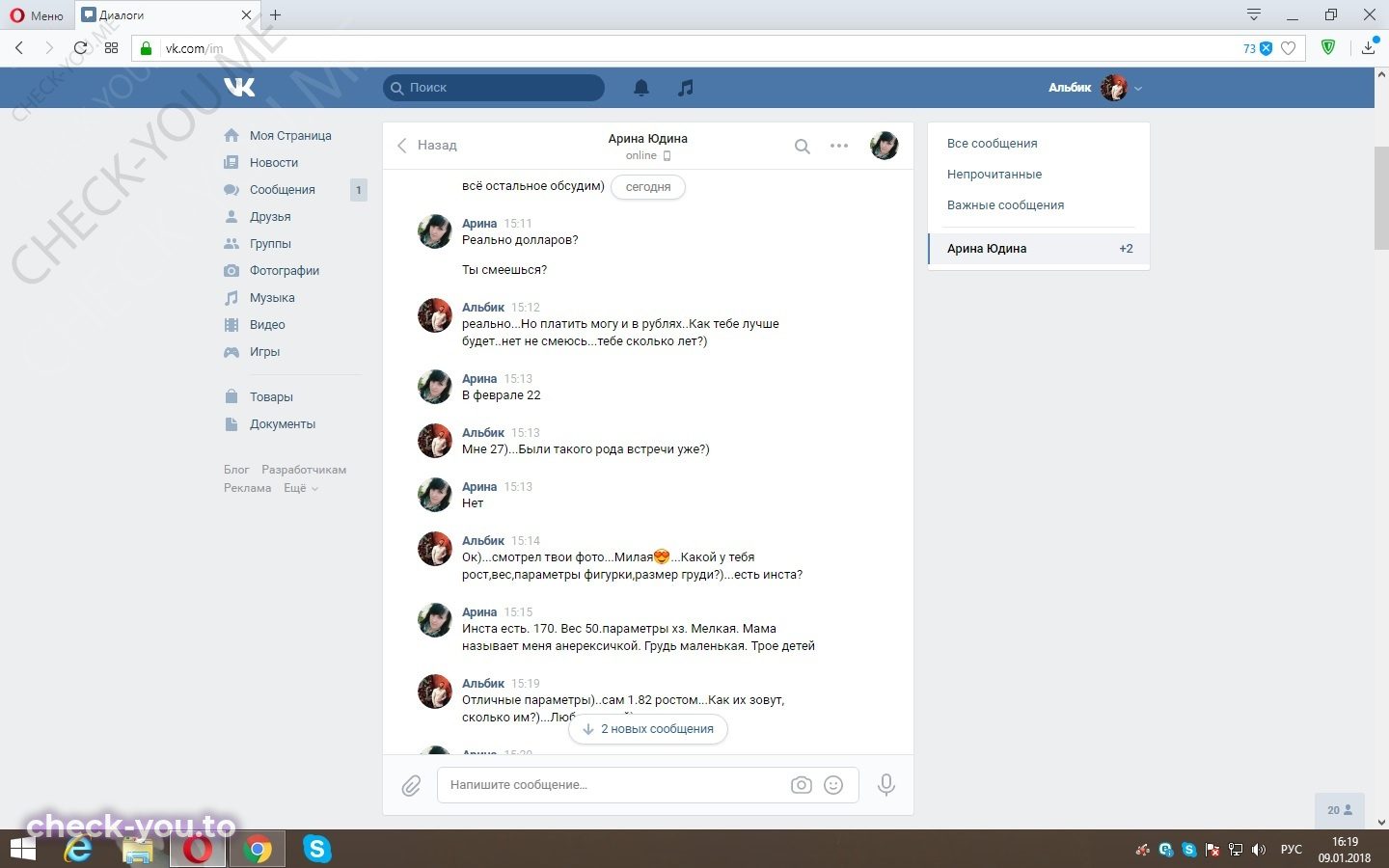Open Арина Юдина avatar in chat header

click(885, 146)
